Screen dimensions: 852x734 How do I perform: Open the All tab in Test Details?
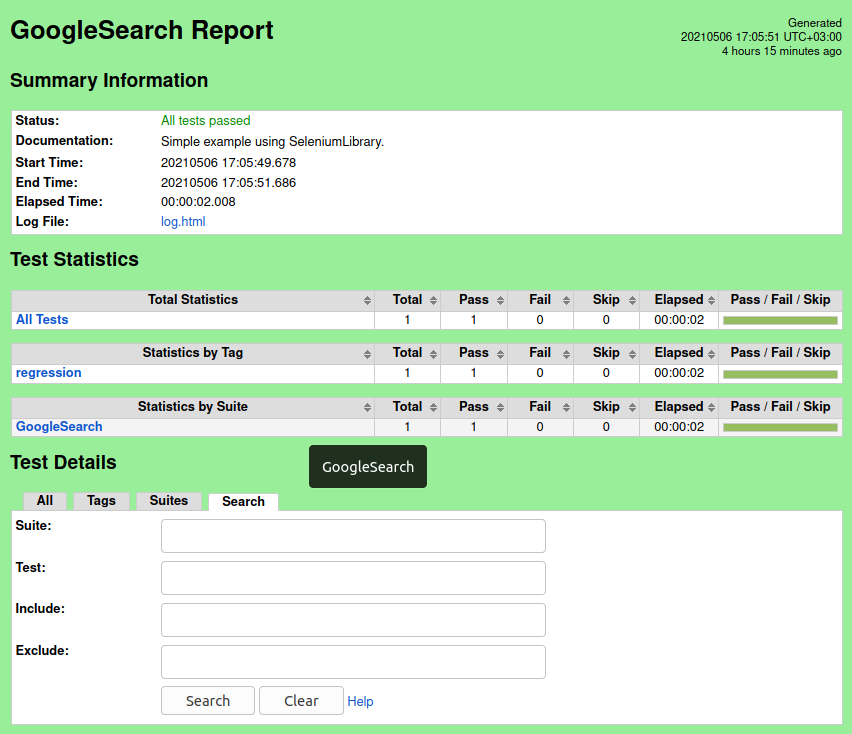(45, 501)
